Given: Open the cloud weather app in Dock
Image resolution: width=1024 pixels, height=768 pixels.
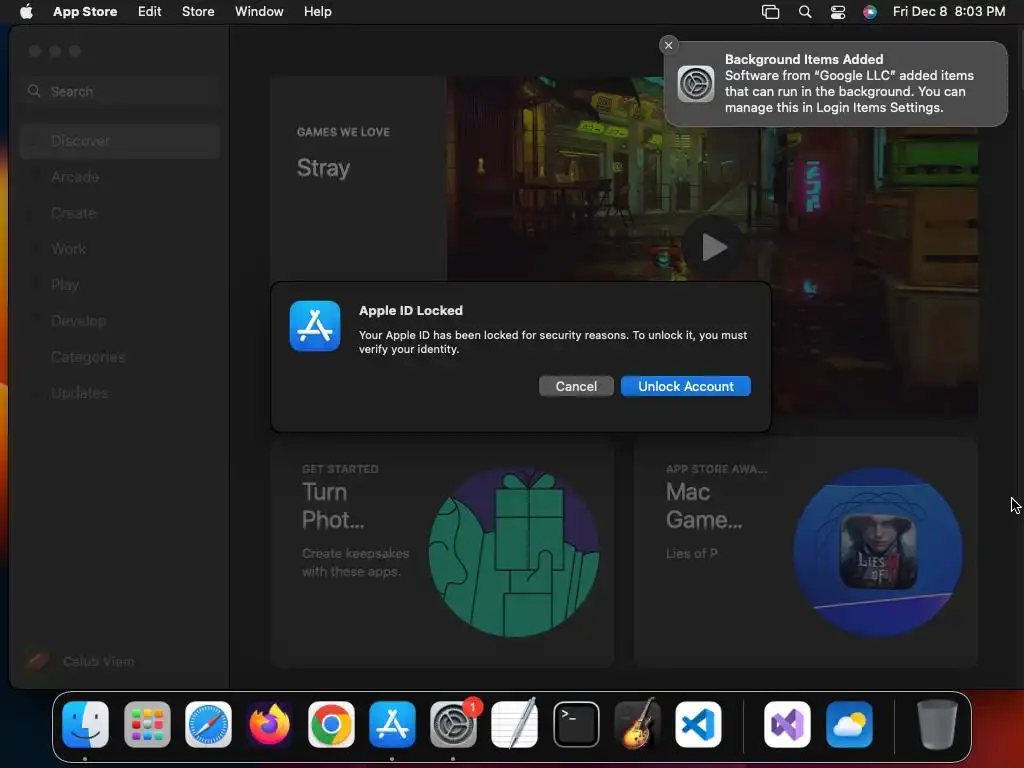Looking at the screenshot, I should coord(849,724).
